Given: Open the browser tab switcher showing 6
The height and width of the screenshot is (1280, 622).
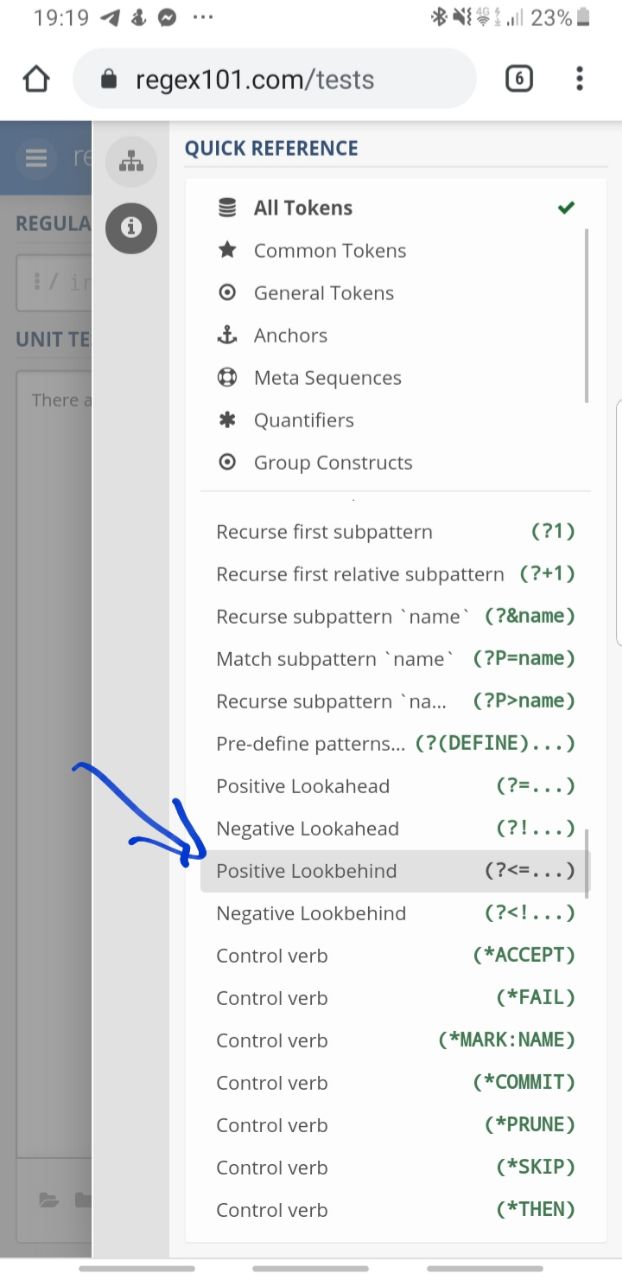Looking at the screenshot, I should (x=518, y=79).
